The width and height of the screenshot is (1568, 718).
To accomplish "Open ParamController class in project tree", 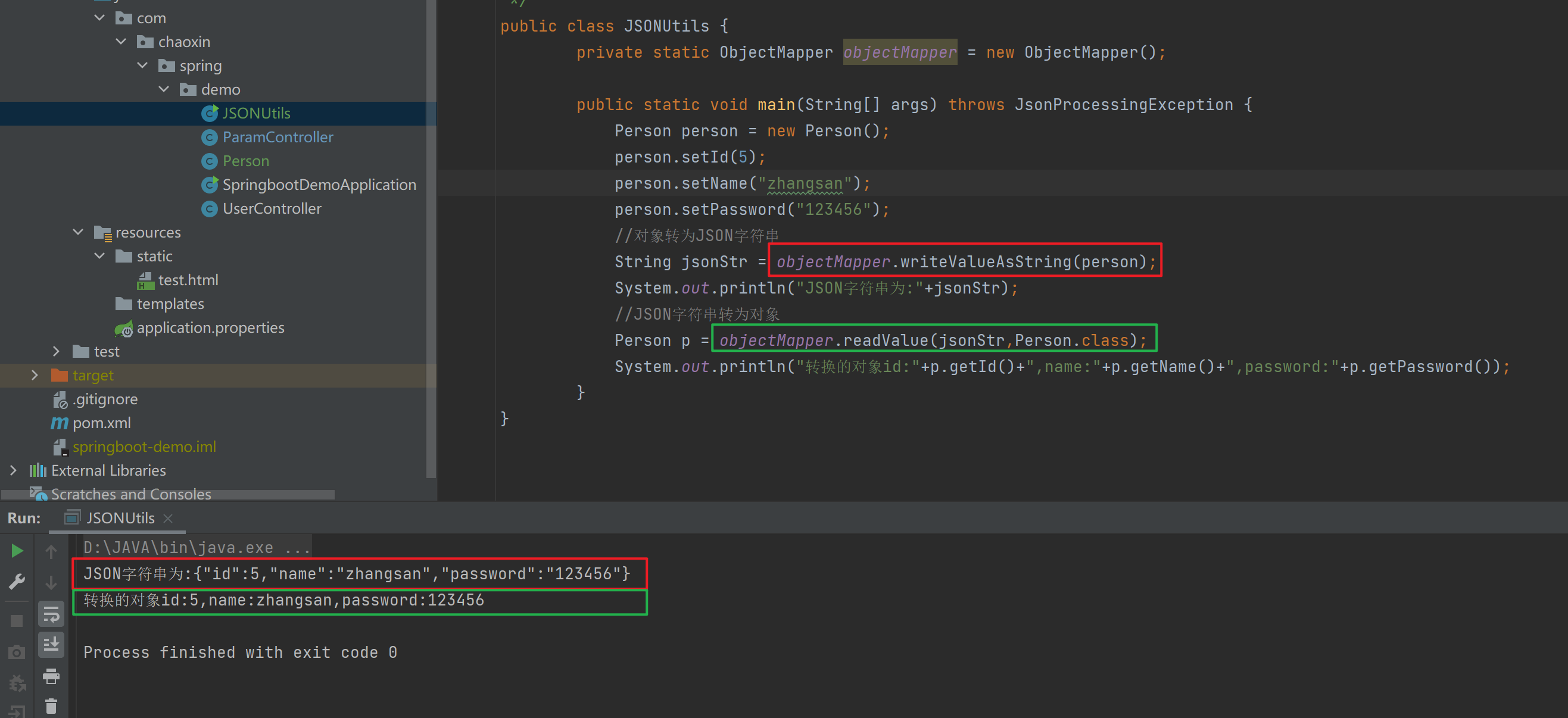I will pos(278,138).
